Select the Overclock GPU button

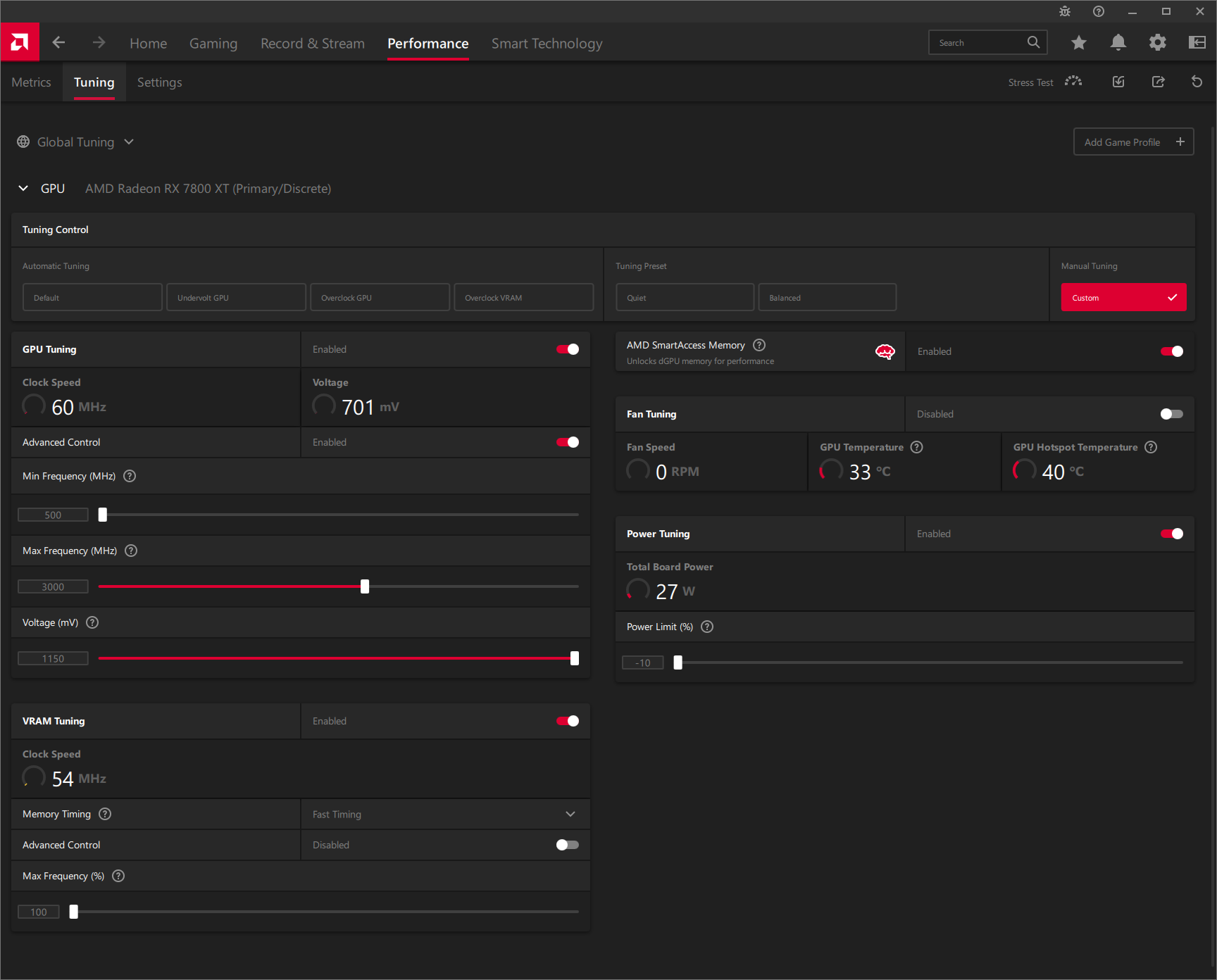click(380, 297)
